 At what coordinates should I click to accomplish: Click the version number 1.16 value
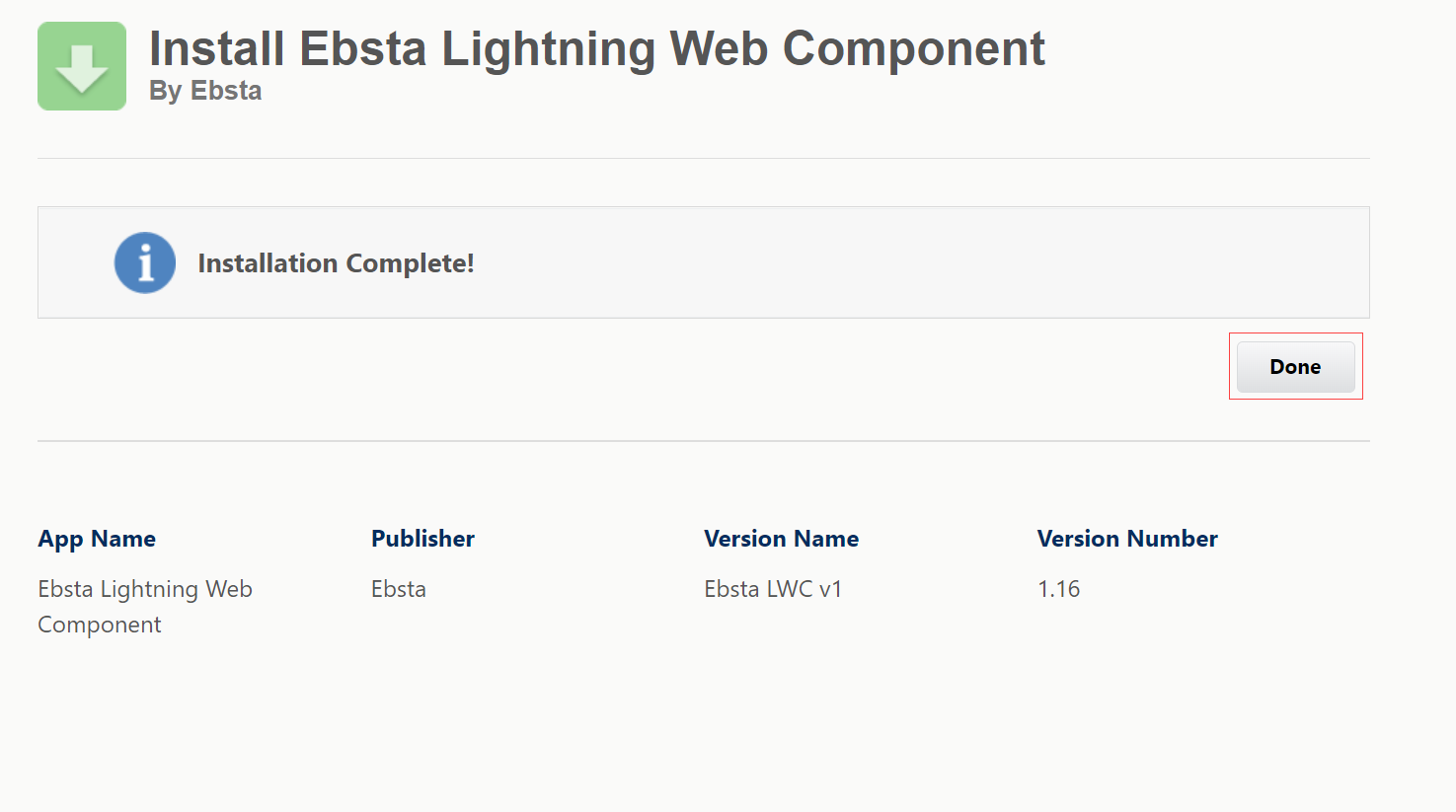click(1058, 588)
